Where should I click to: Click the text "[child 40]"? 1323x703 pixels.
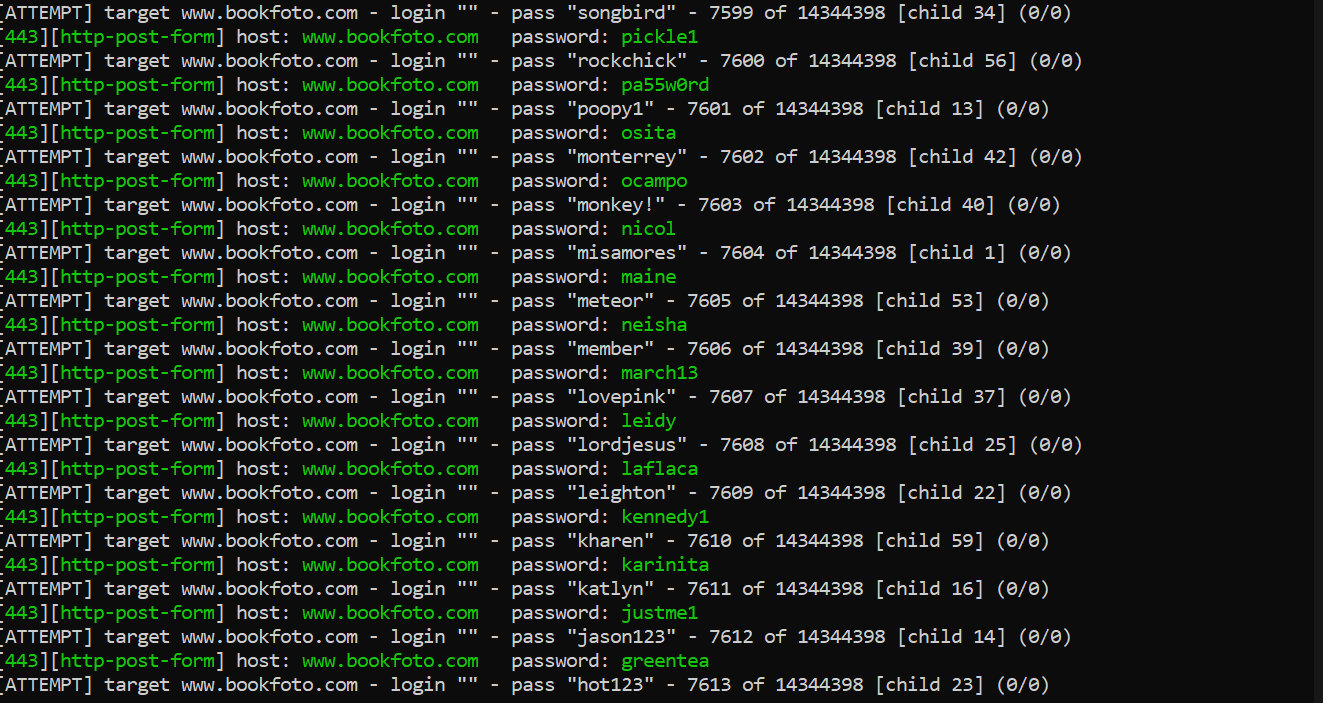pos(939,205)
